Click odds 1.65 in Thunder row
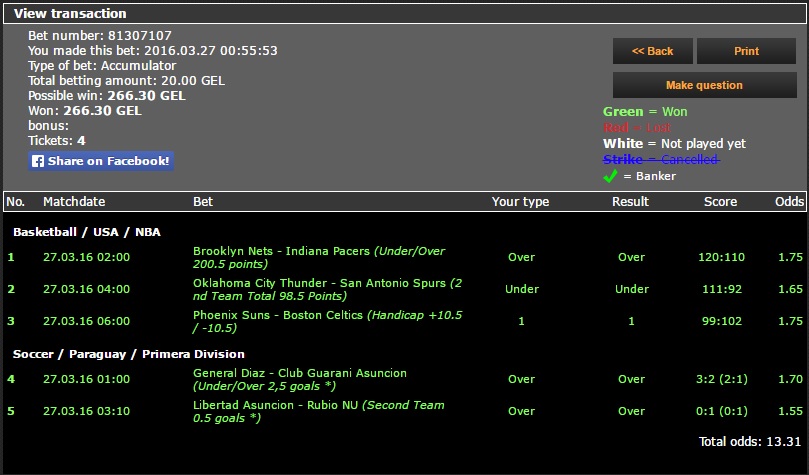This screenshot has height=475, width=809. (790, 289)
